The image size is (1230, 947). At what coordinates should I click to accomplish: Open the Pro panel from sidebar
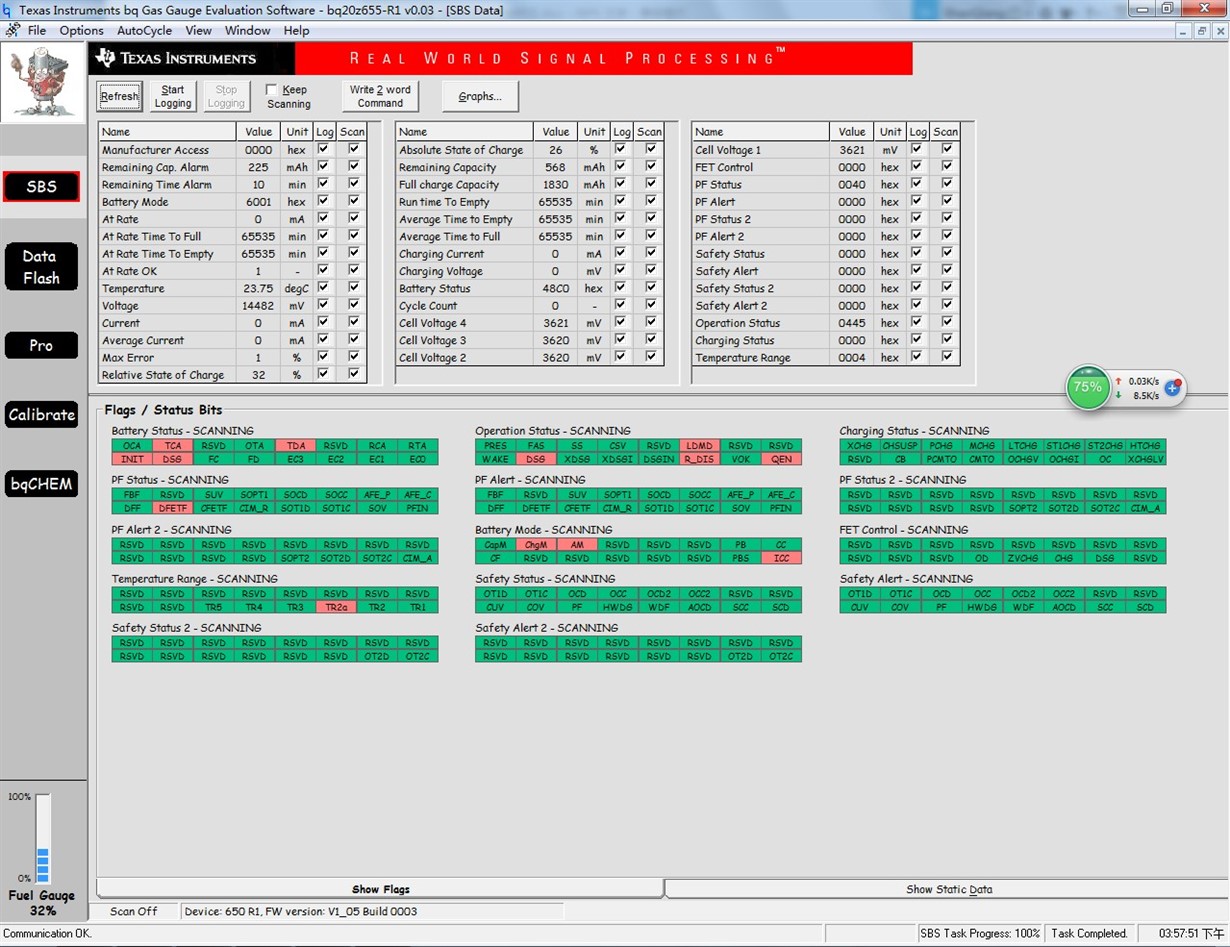point(41,345)
